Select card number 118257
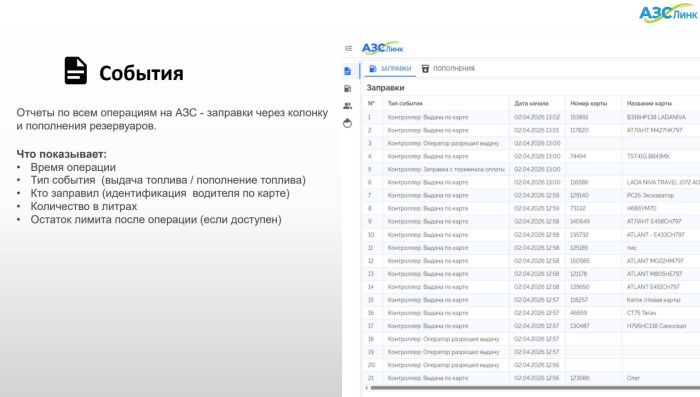The image size is (700, 397). 579,300
